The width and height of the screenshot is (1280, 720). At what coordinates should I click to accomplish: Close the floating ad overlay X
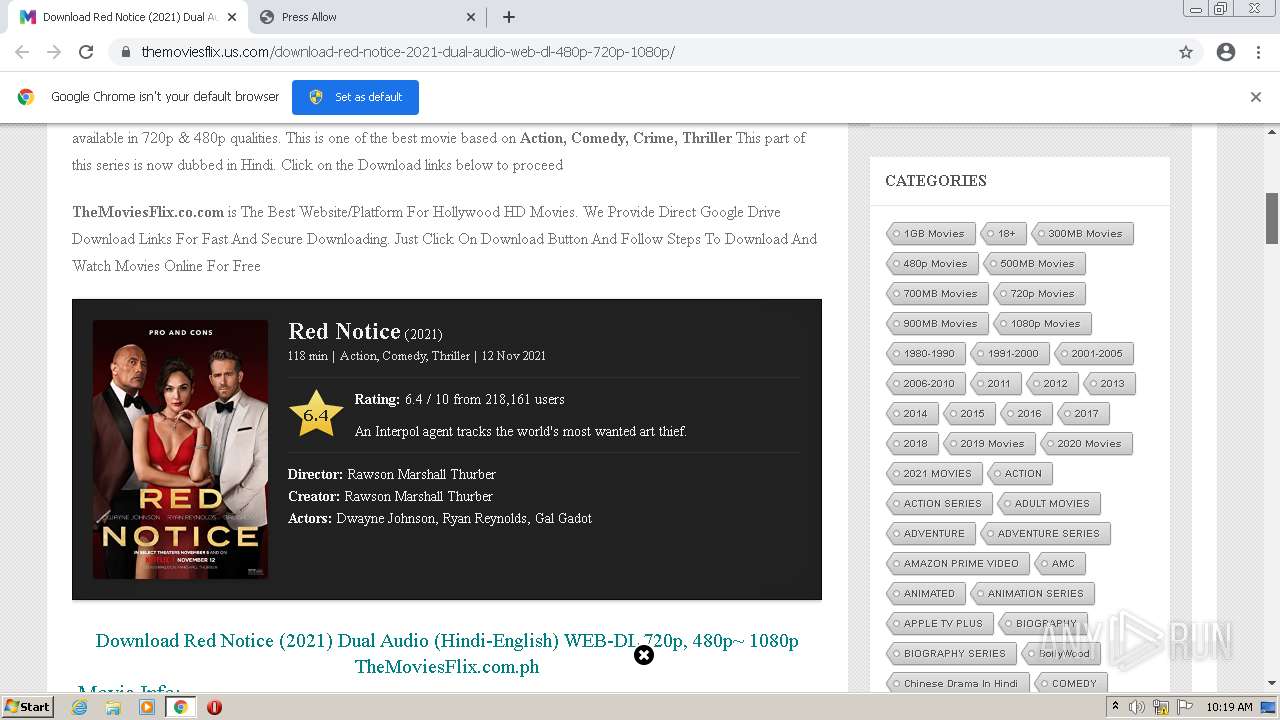[x=644, y=655]
